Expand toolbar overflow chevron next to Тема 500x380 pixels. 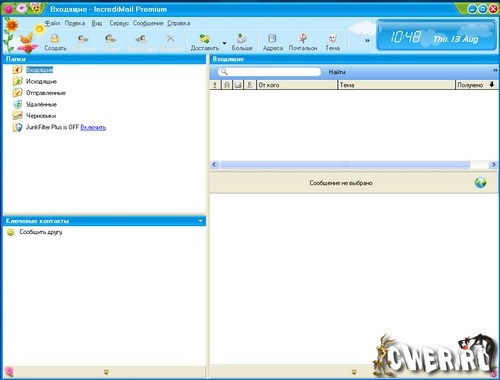tap(367, 40)
